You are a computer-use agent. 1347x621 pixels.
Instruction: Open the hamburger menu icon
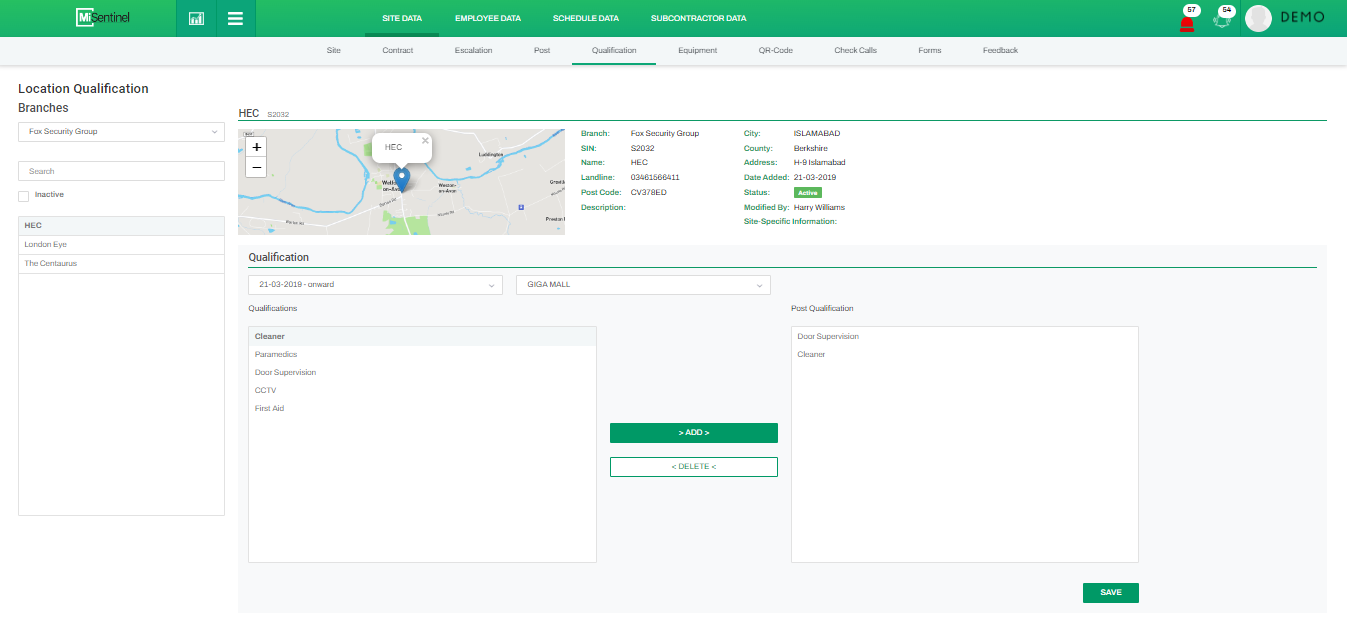pos(235,18)
